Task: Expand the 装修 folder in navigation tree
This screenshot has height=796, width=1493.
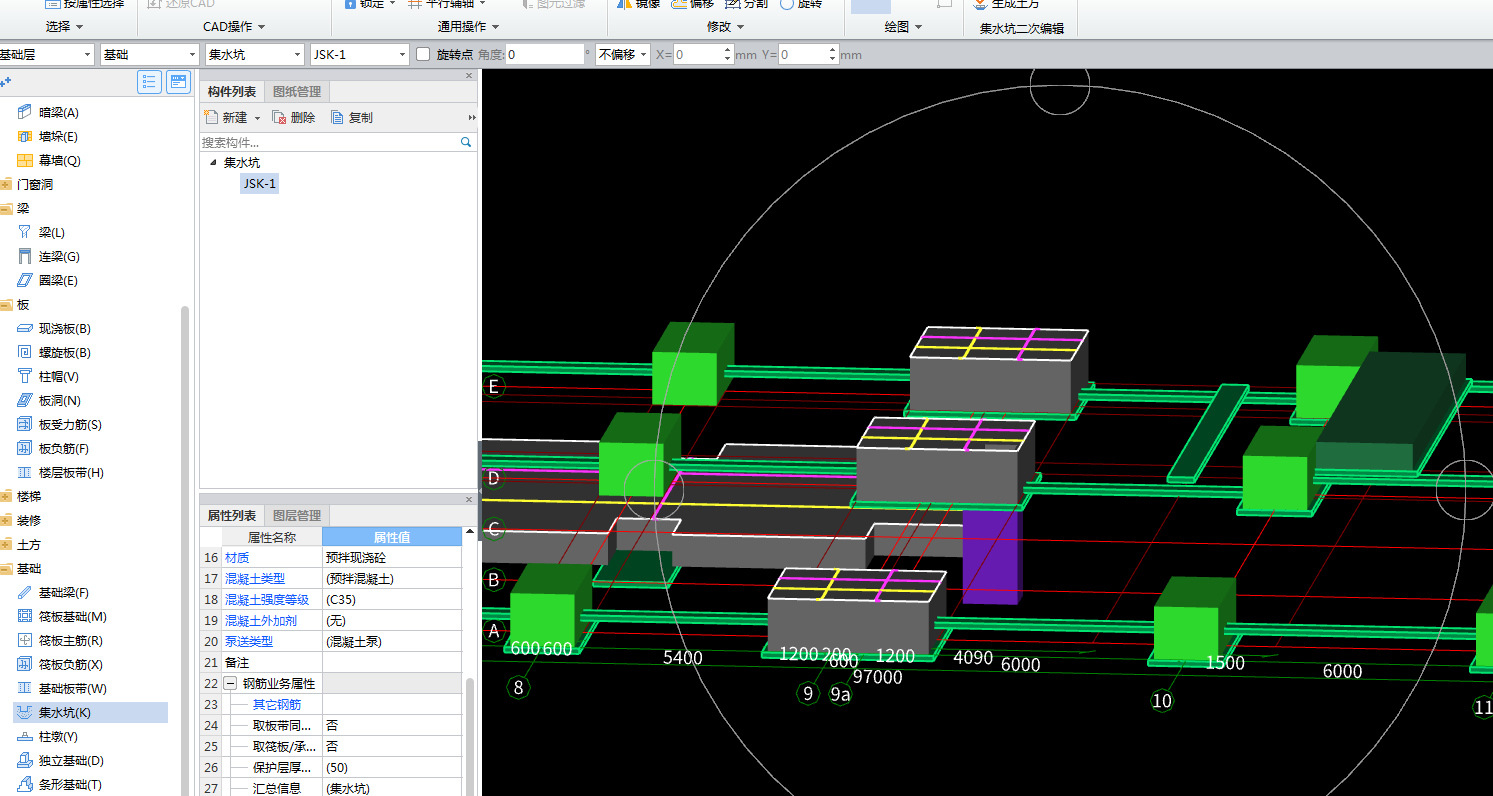Action: 6,520
